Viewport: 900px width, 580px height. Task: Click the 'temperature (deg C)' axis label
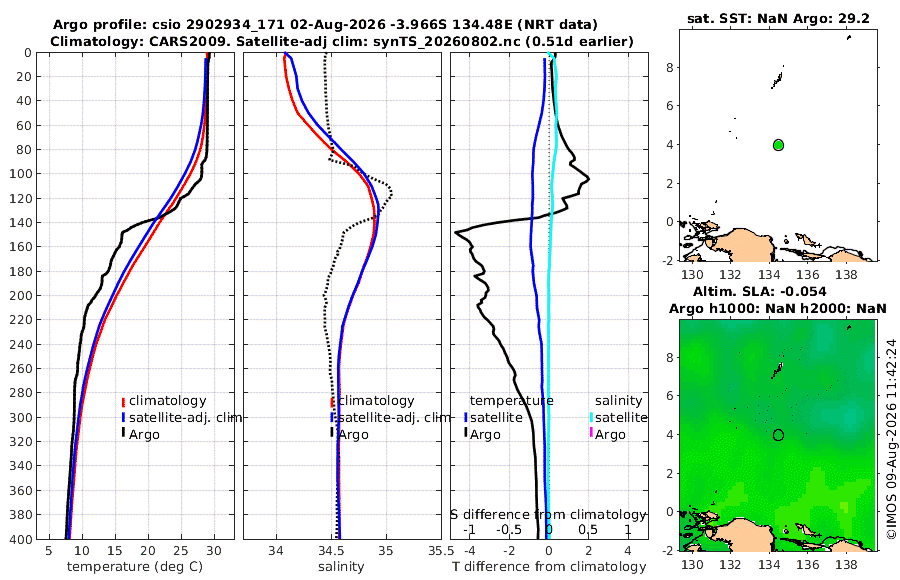135,567
